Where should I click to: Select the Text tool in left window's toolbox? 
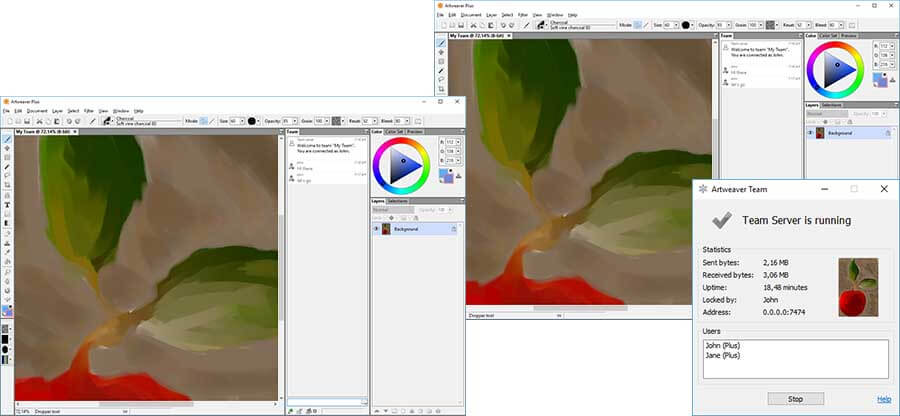point(7,204)
